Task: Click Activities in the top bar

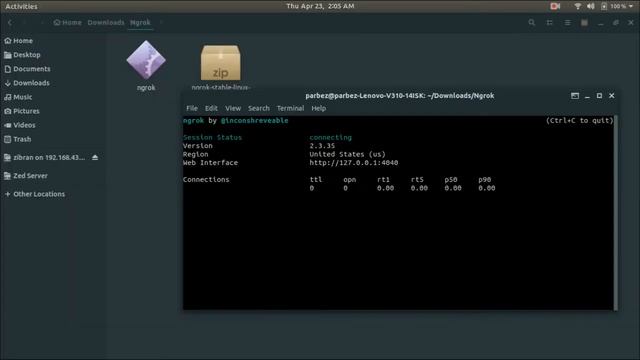Action: click(21, 6)
